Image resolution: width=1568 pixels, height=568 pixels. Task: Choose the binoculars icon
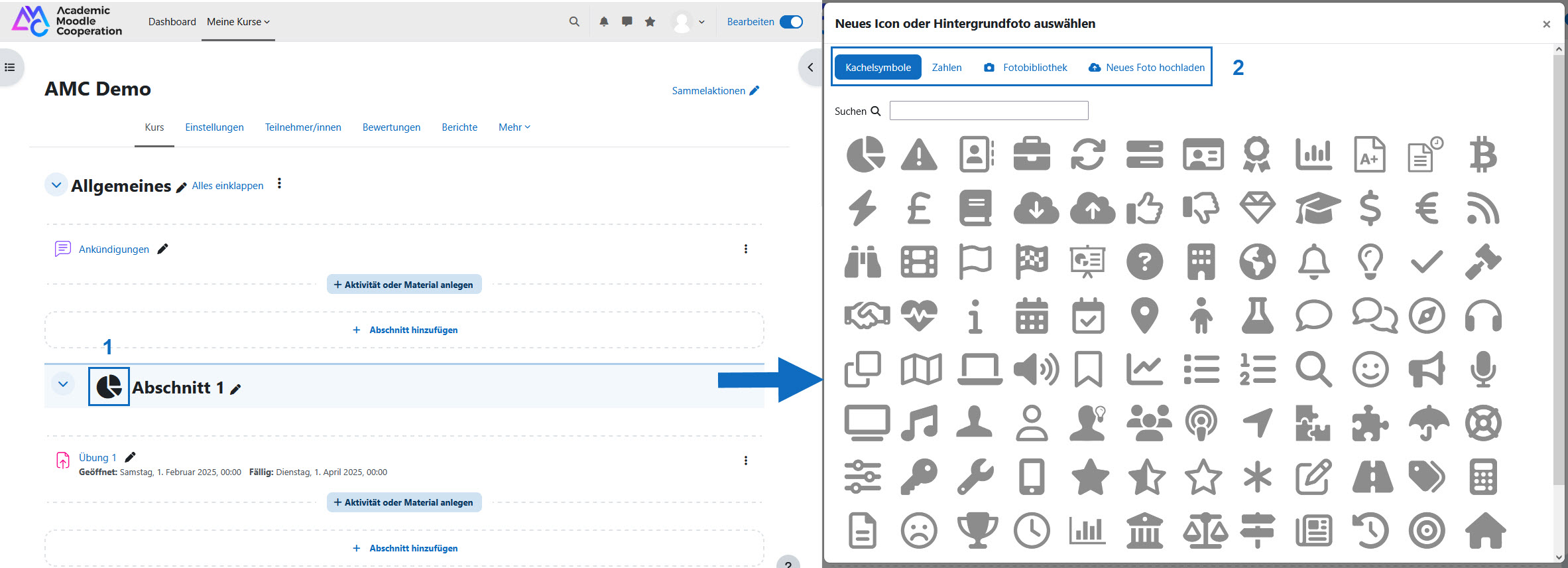tap(863, 261)
